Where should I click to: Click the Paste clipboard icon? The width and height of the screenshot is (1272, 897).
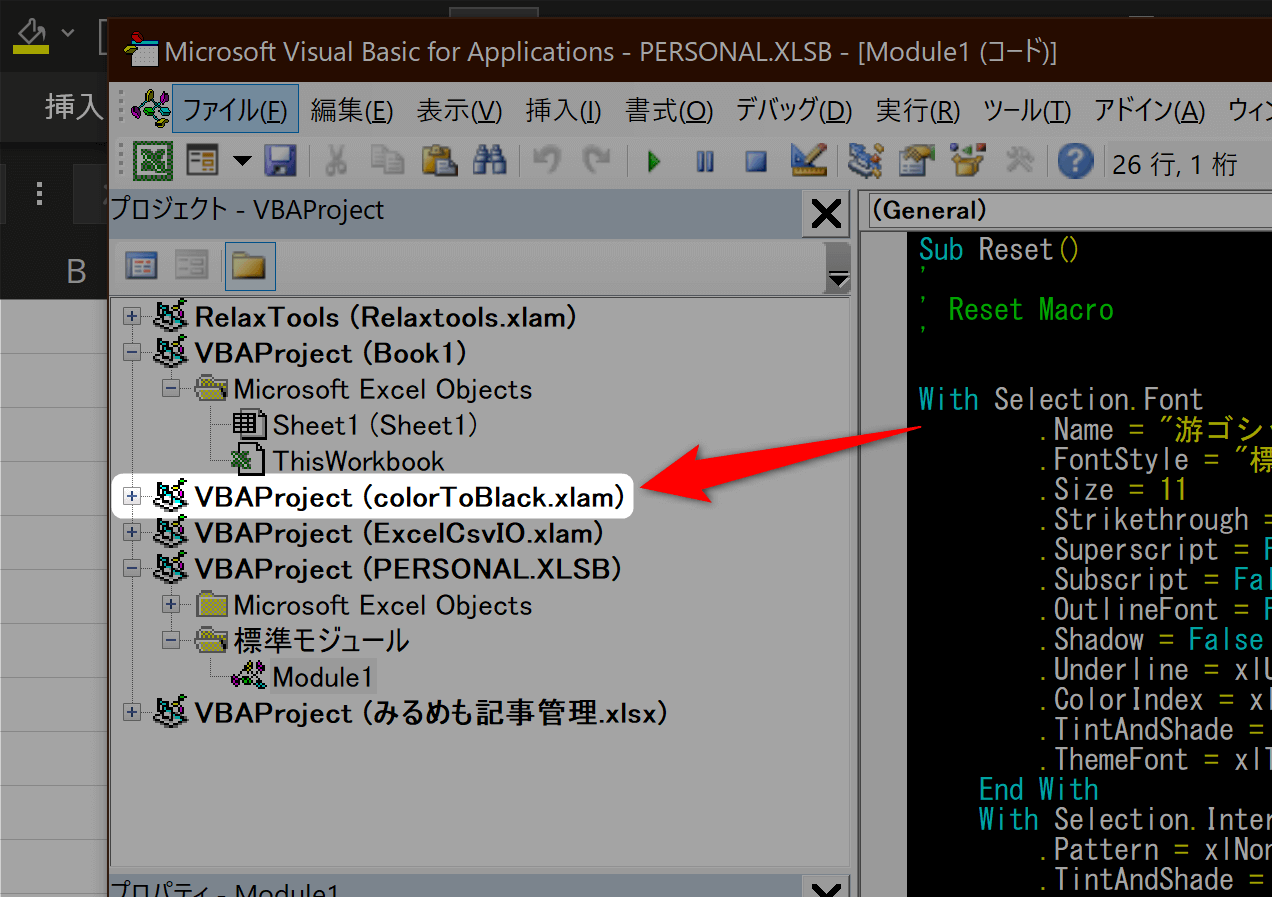pos(438,160)
